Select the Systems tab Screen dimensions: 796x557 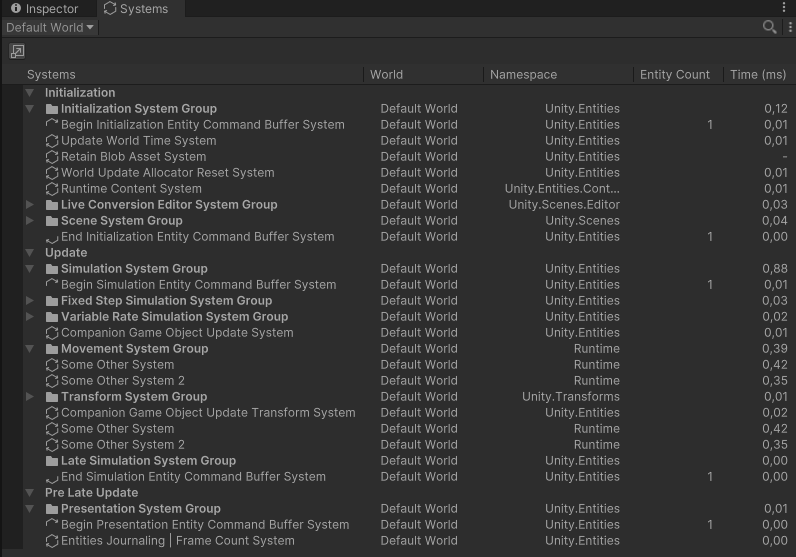tap(136, 9)
